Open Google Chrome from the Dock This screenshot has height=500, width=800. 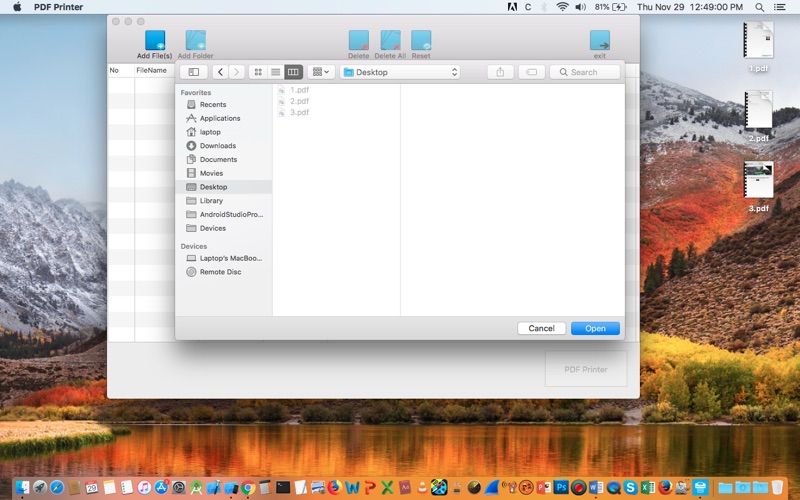point(248,487)
